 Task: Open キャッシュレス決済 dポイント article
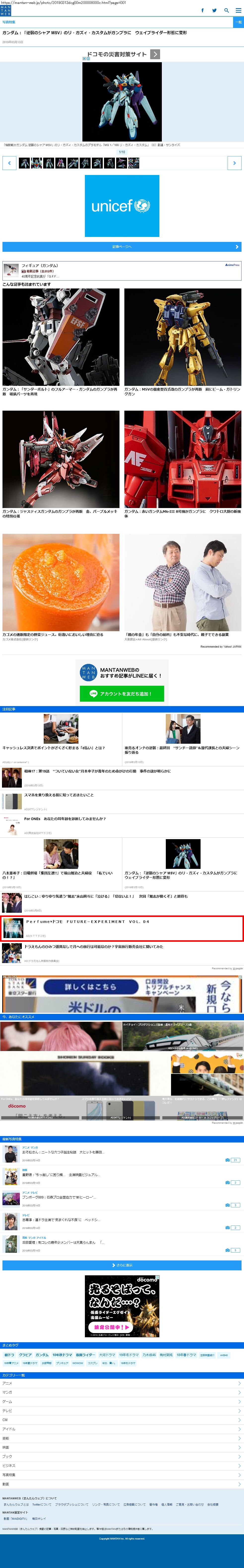pos(61,739)
